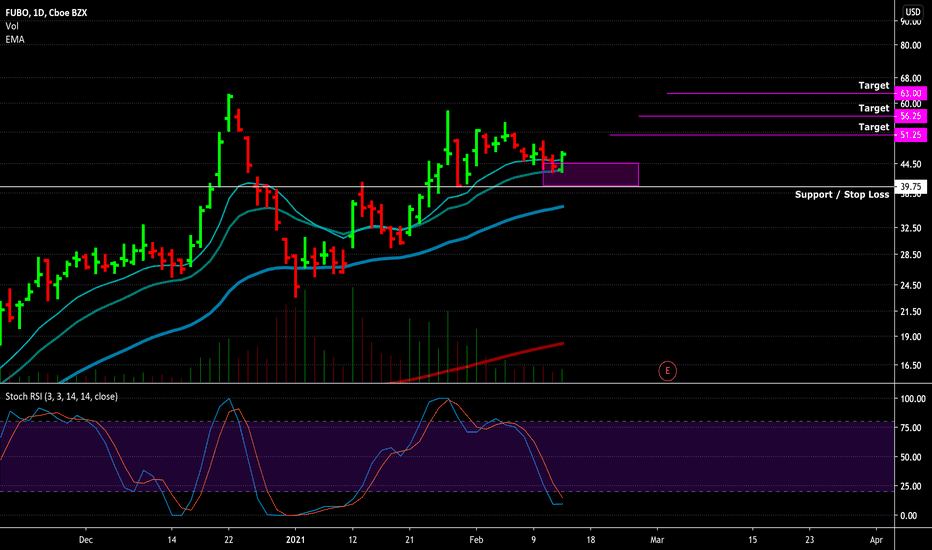
Task: Click the 75.00 Stoch RSI axis label
Action: coord(911,428)
